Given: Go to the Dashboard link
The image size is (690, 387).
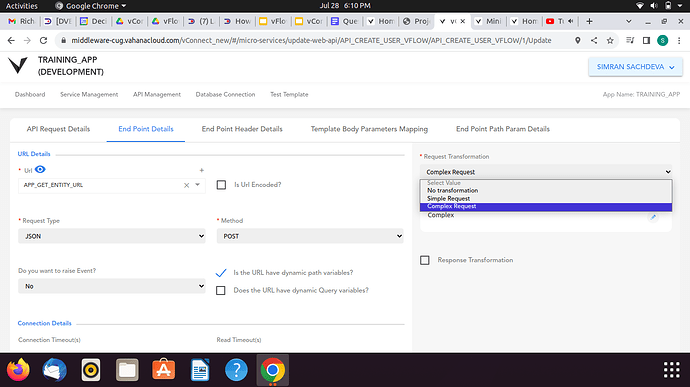Looking at the screenshot, I should (30, 94).
